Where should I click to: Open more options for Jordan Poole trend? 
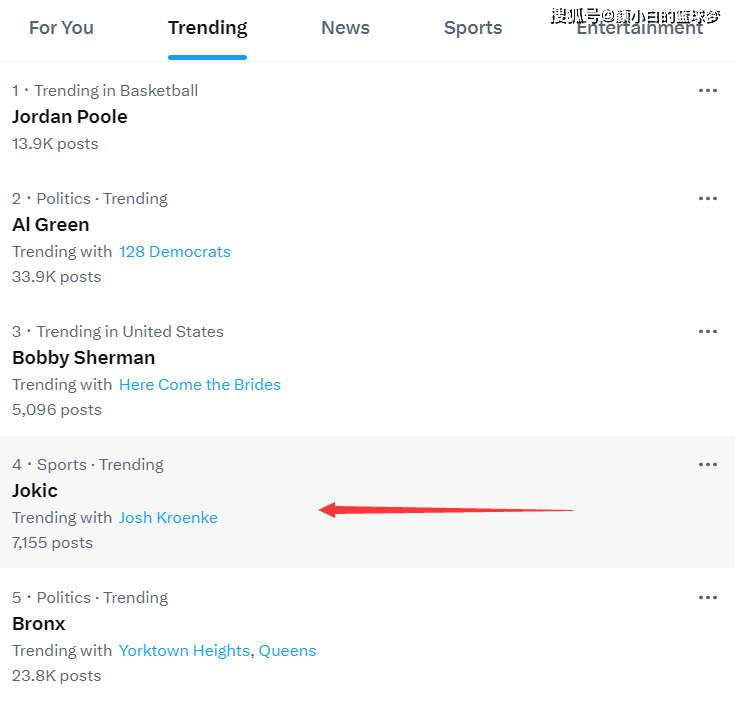pyautogui.click(x=707, y=90)
